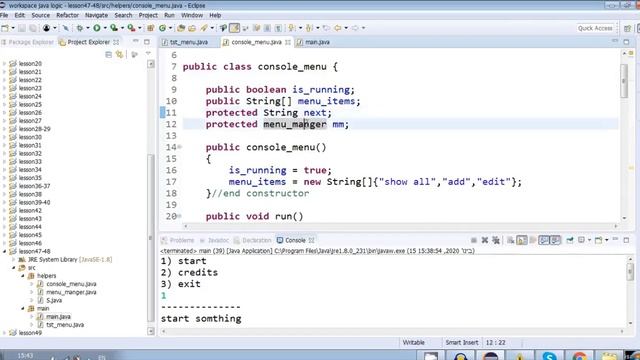Toggle Scroll Lock in the Console toolbar

coord(521,240)
